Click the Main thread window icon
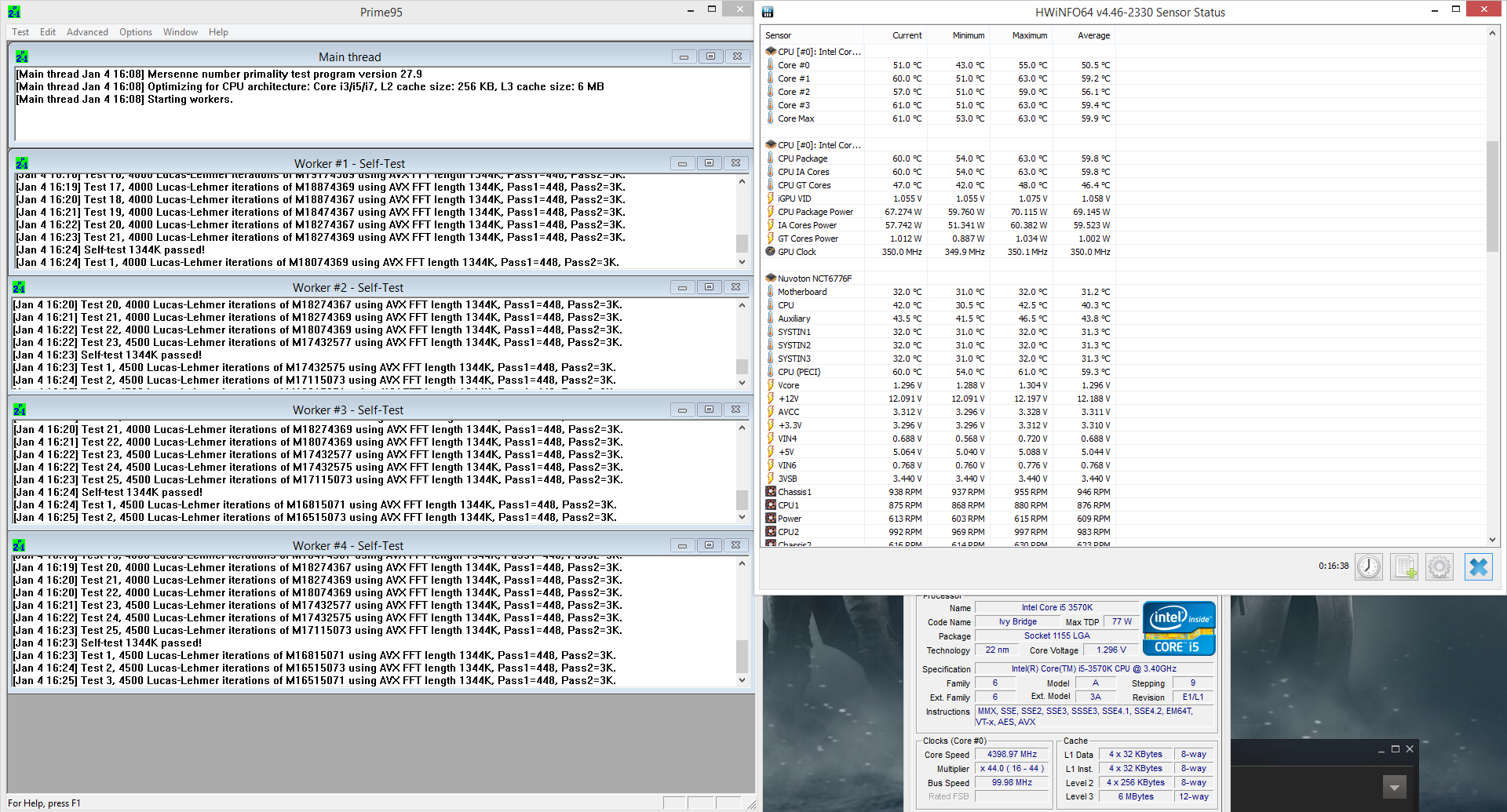Image resolution: width=1507 pixels, height=812 pixels. click(22, 56)
